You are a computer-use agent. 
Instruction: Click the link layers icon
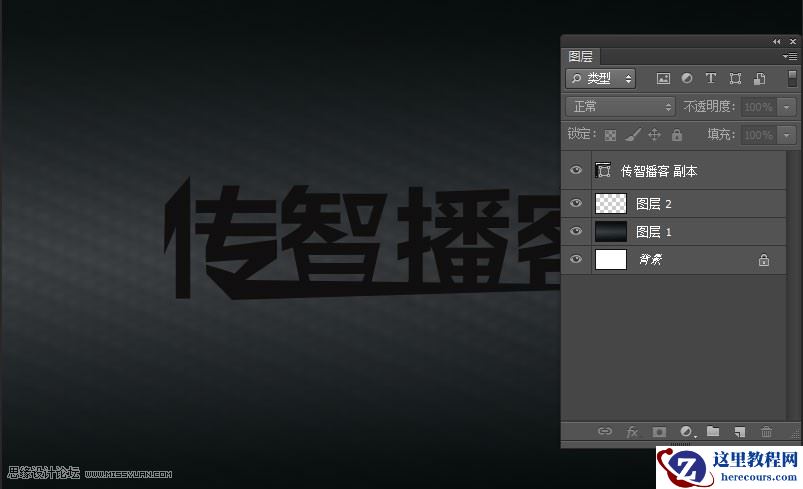(605, 431)
